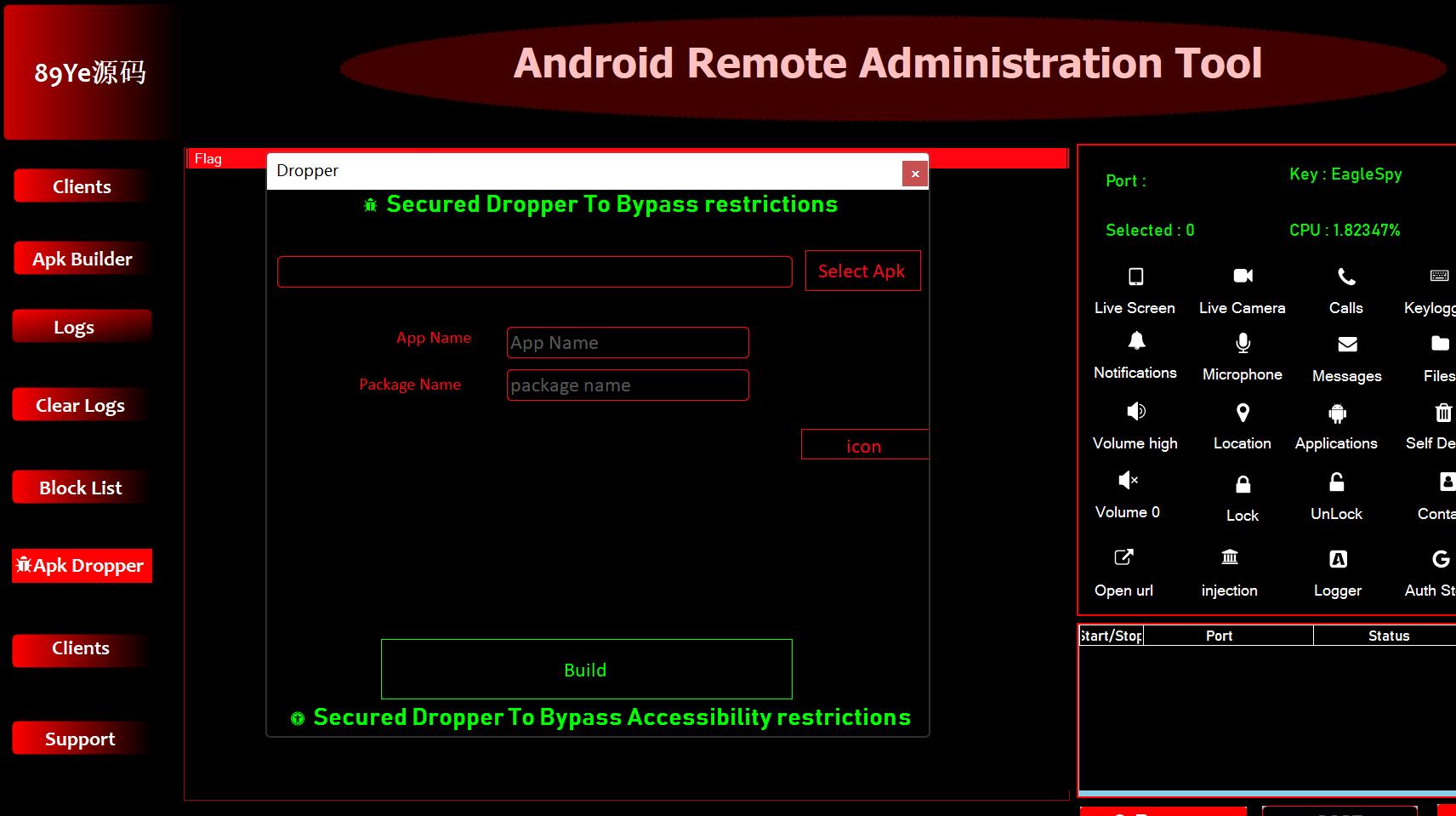Open the Support section
The height and width of the screenshot is (816, 1456).
click(x=82, y=739)
